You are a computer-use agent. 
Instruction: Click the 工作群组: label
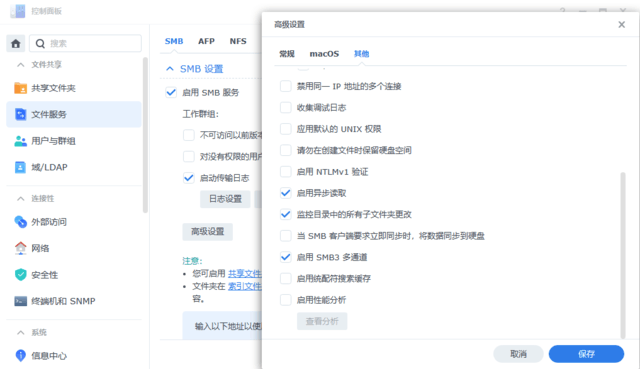tap(200, 114)
